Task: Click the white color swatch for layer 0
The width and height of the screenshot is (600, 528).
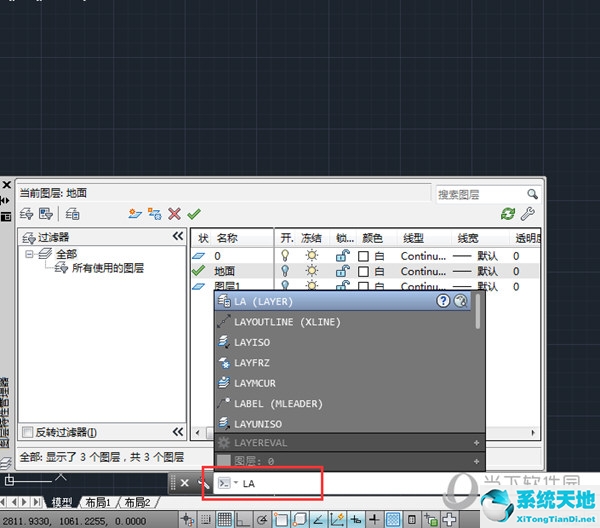Action: click(363, 256)
